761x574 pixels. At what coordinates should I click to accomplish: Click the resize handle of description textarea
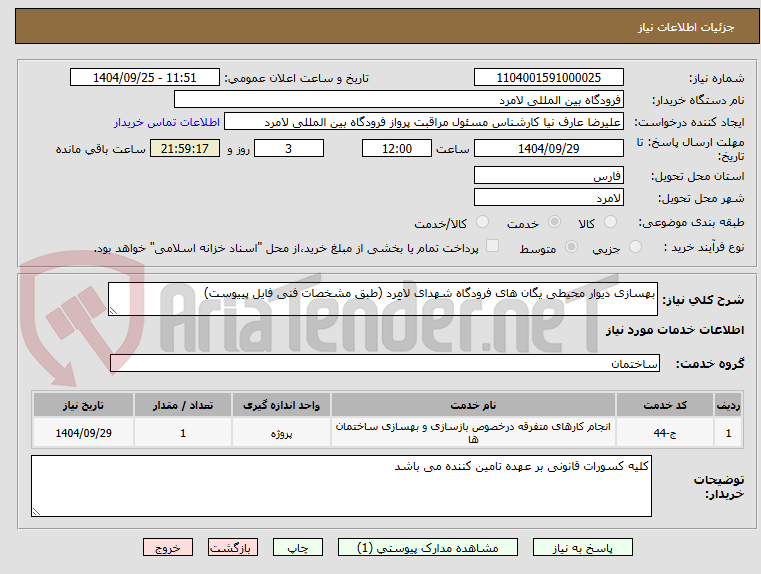113,311
